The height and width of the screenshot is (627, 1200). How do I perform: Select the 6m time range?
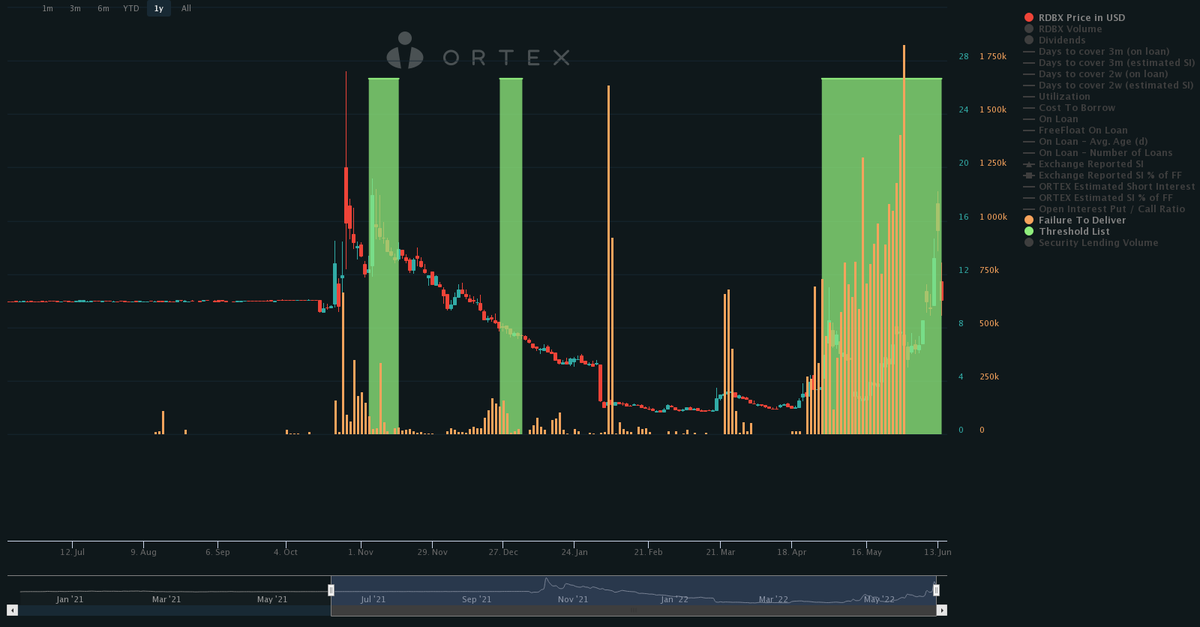103,8
